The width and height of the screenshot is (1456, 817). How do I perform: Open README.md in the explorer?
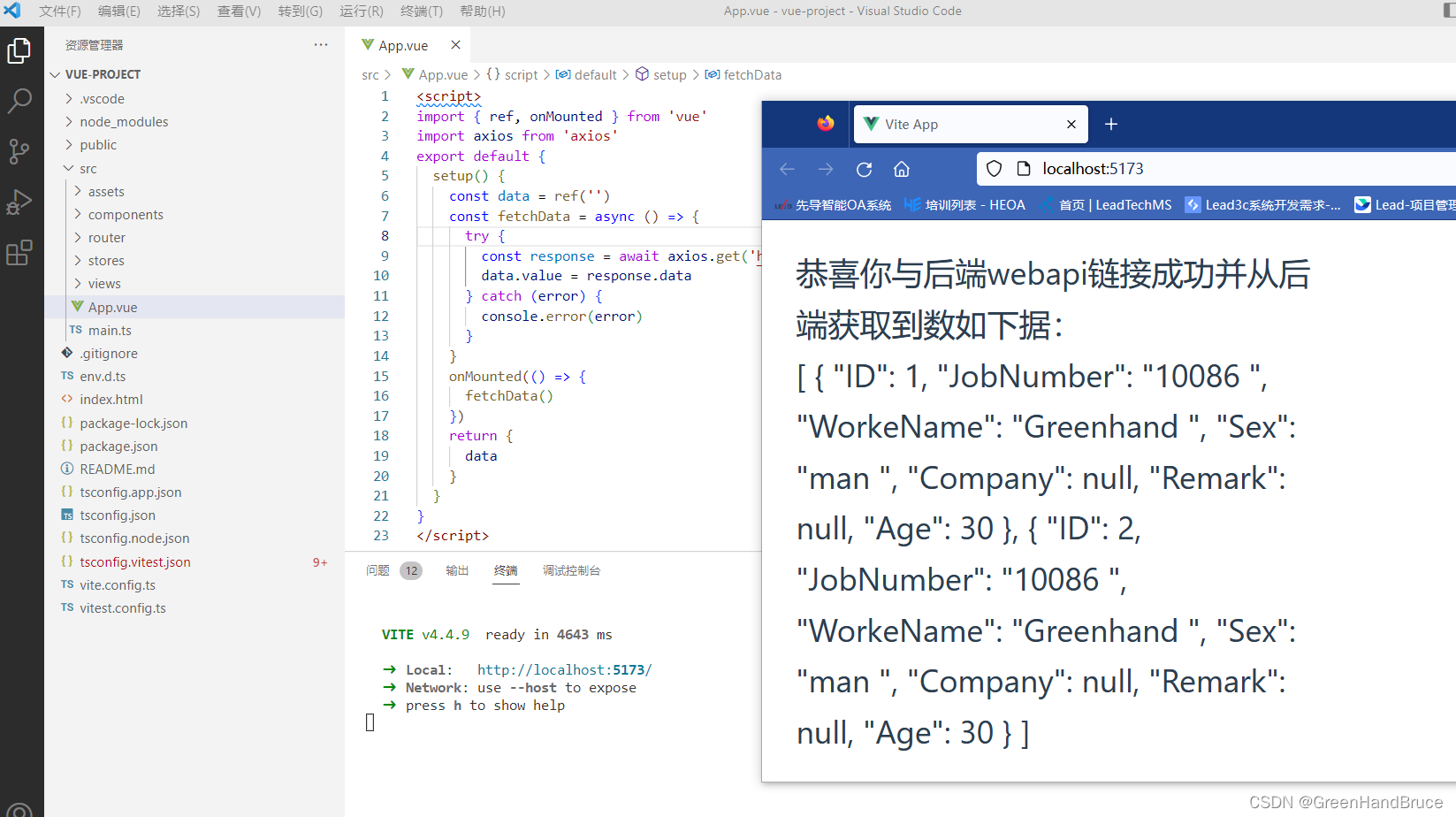117,470
